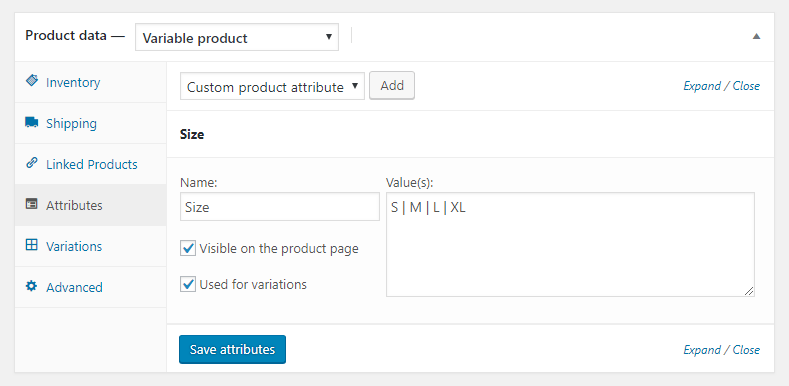Open the Variable product type dropdown
The width and height of the screenshot is (789, 386).
[x=237, y=38]
